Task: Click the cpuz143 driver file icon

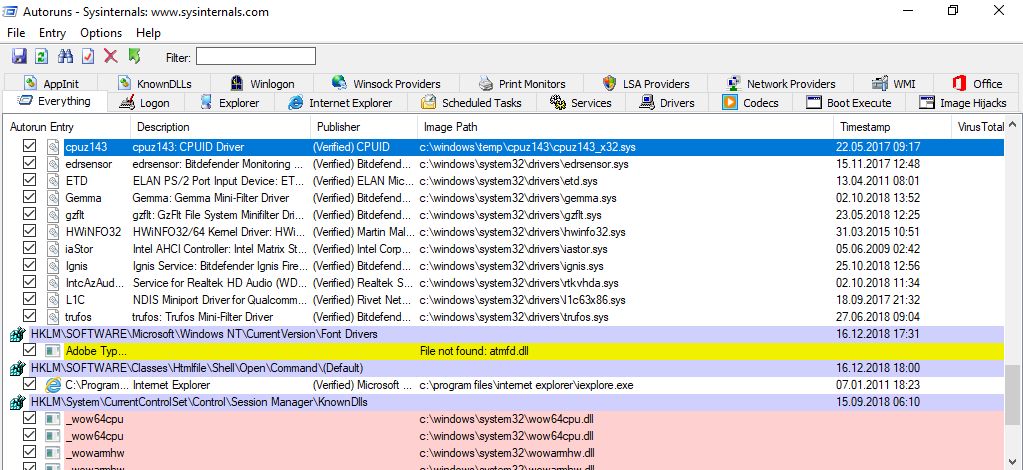Action: click(x=53, y=147)
